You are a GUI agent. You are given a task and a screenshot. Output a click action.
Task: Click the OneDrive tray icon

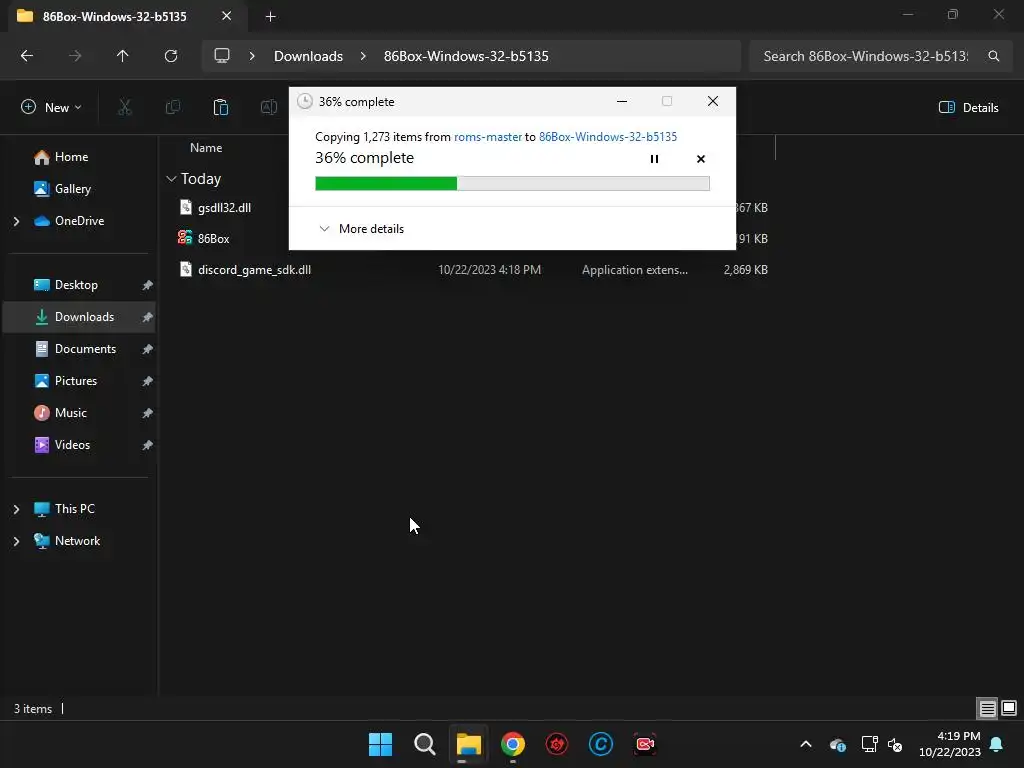(x=837, y=744)
